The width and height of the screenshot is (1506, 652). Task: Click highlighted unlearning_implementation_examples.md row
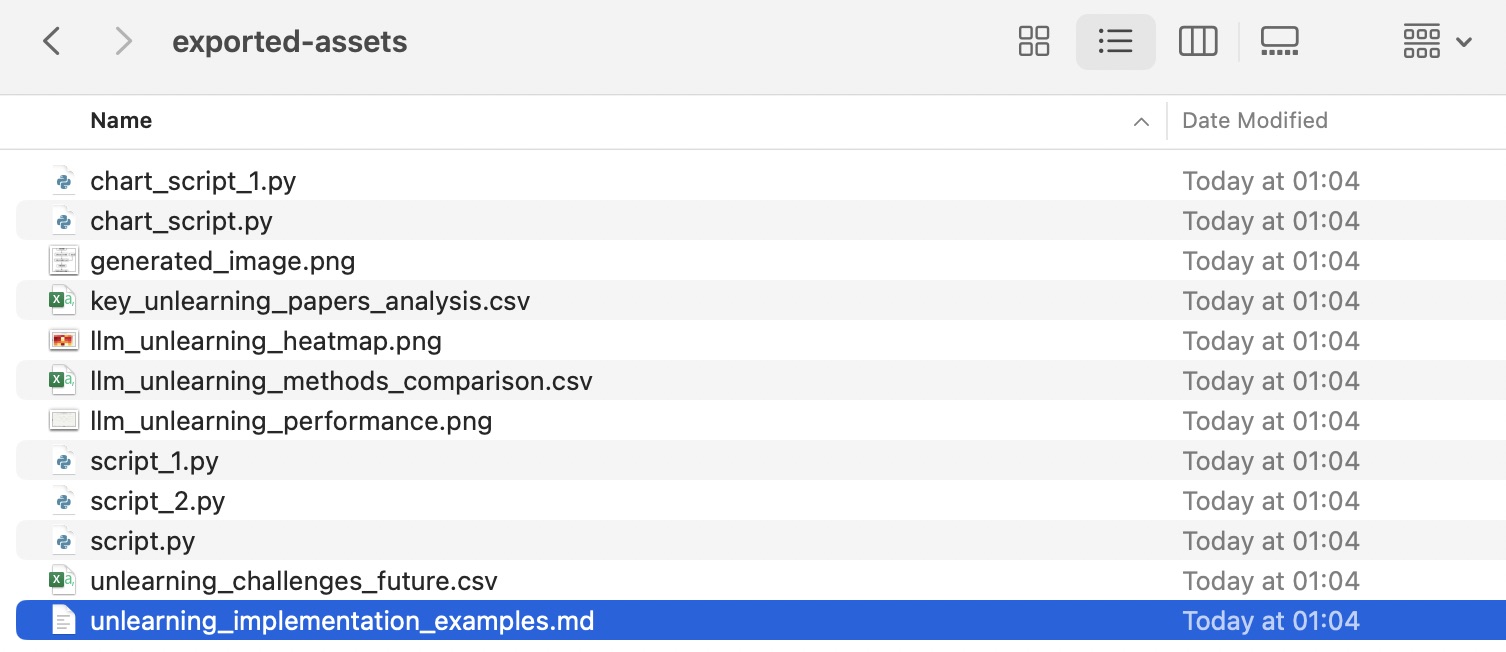click(x=761, y=621)
